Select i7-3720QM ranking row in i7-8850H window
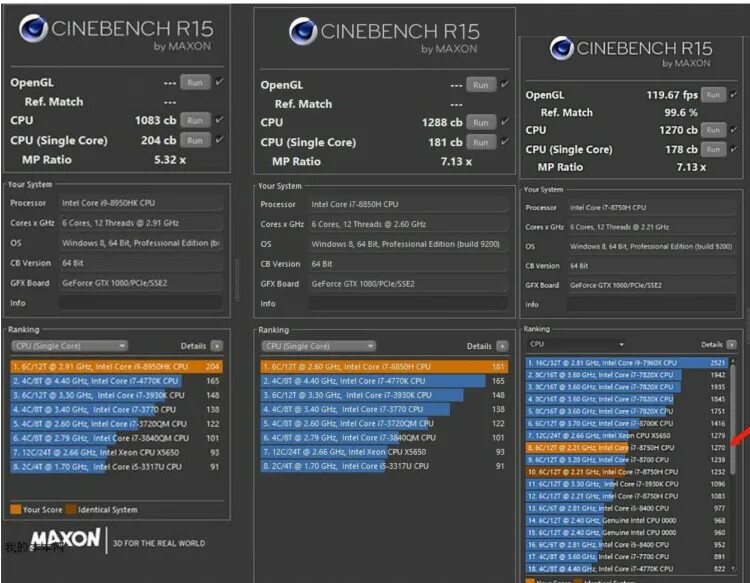 [x=384, y=423]
